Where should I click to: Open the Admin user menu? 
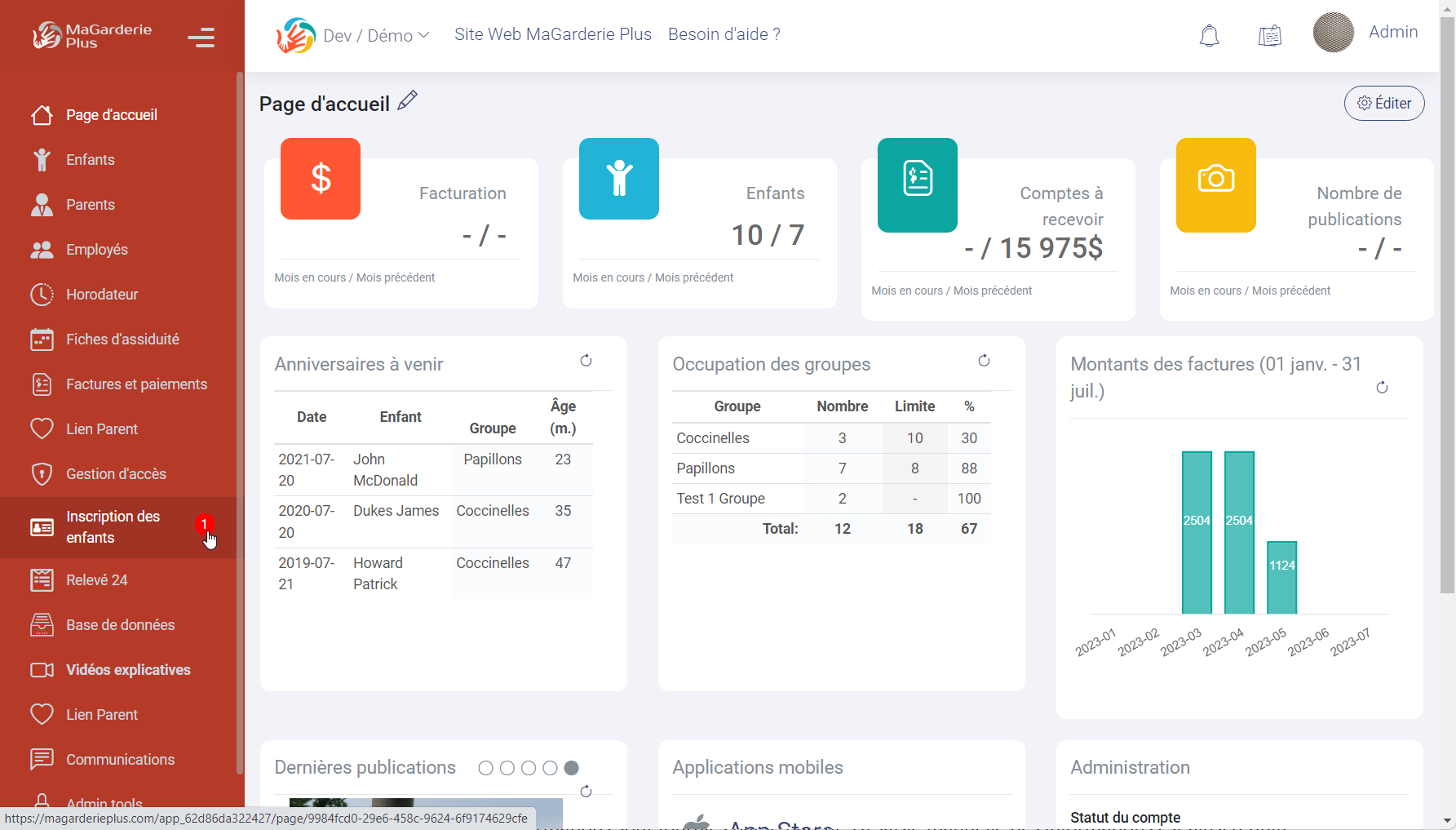1392,32
